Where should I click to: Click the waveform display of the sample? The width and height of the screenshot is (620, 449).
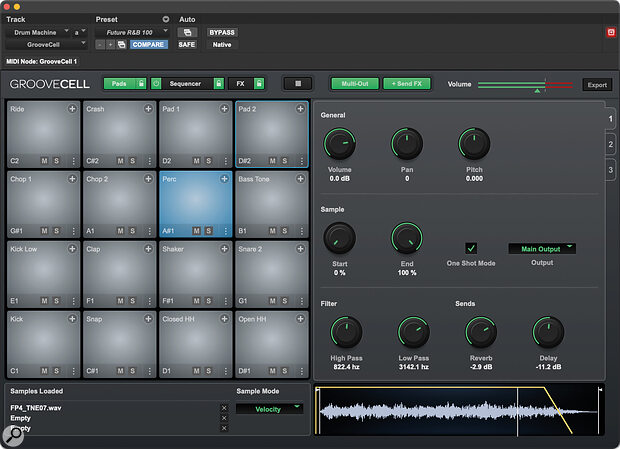tap(459, 411)
